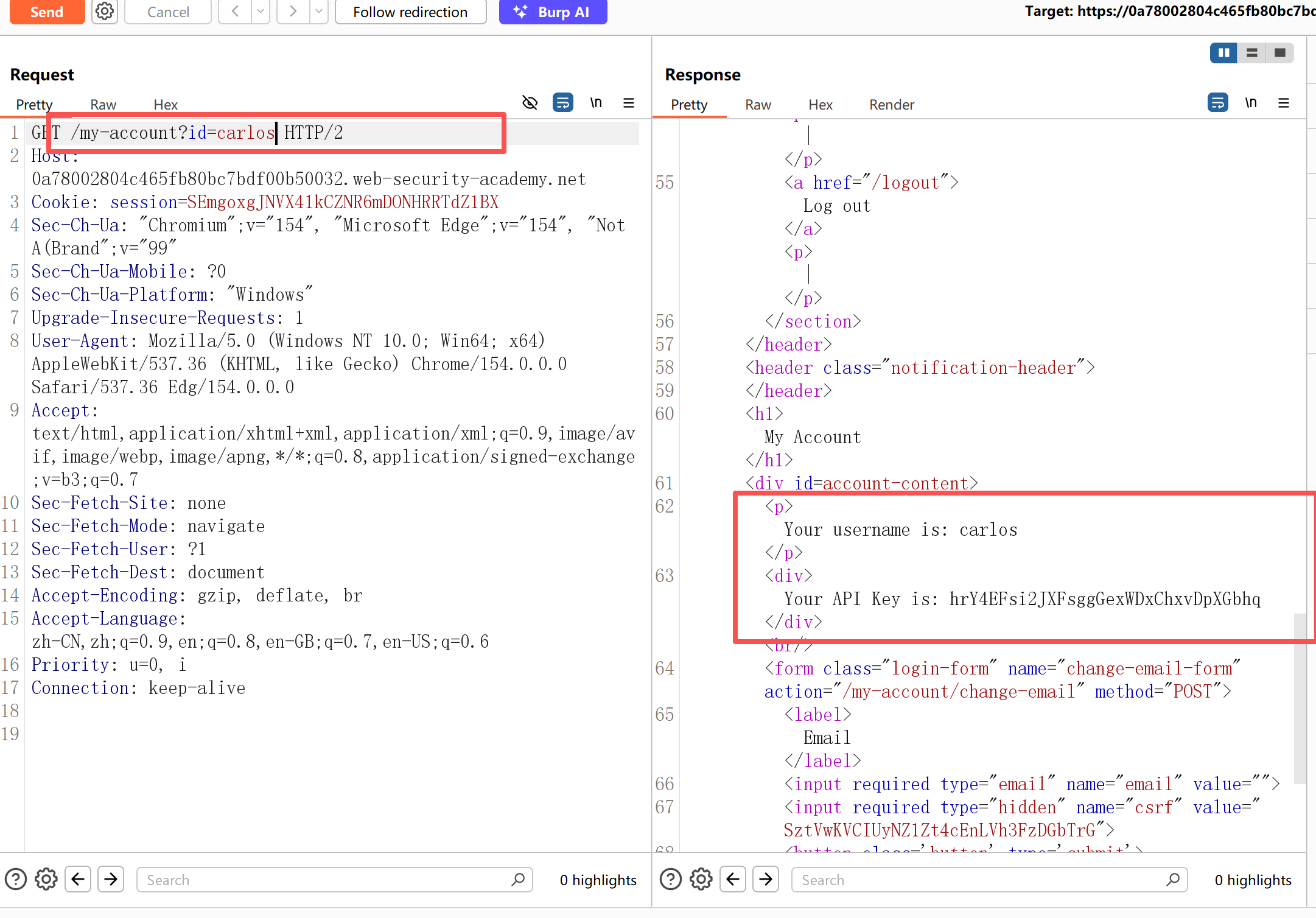
Task: Click the Response panel vertical scrollbar
Action: click(1300, 699)
